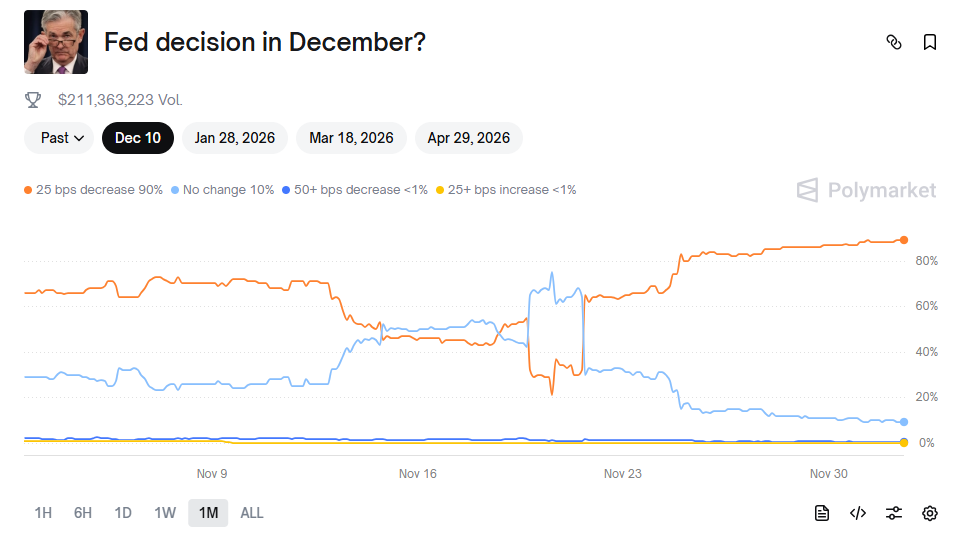Choose the Mar 18, 2026 meeting
The height and width of the screenshot is (538, 962).
(x=351, y=138)
